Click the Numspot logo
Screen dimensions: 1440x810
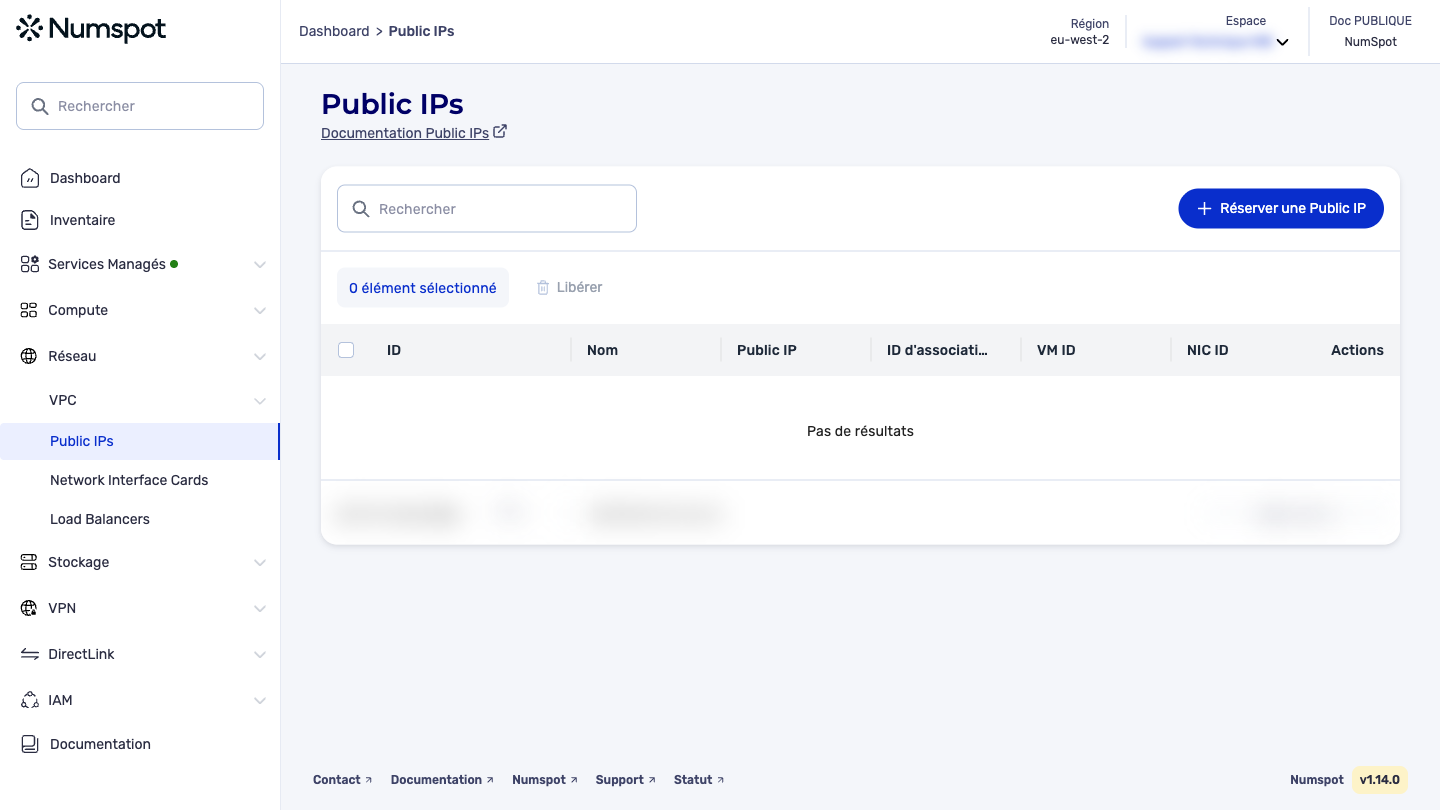coord(91,29)
